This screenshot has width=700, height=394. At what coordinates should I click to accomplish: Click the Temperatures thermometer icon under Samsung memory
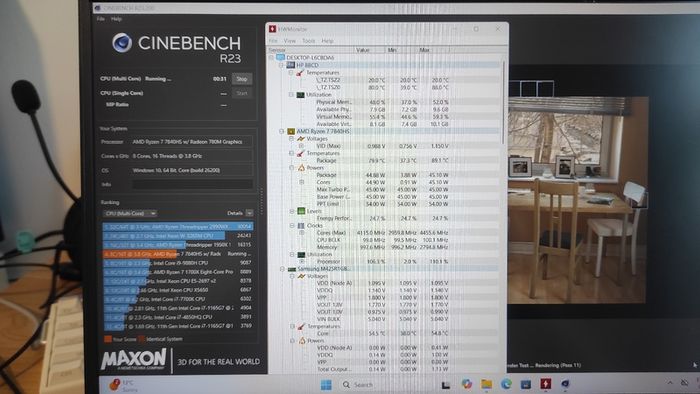(x=302, y=327)
